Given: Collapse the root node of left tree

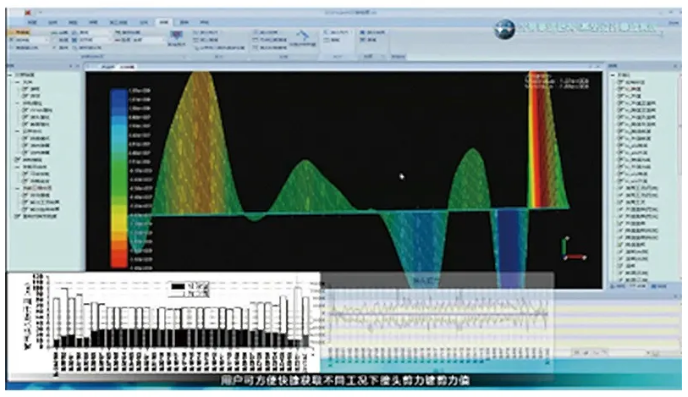Looking at the screenshot, I should (11, 75).
